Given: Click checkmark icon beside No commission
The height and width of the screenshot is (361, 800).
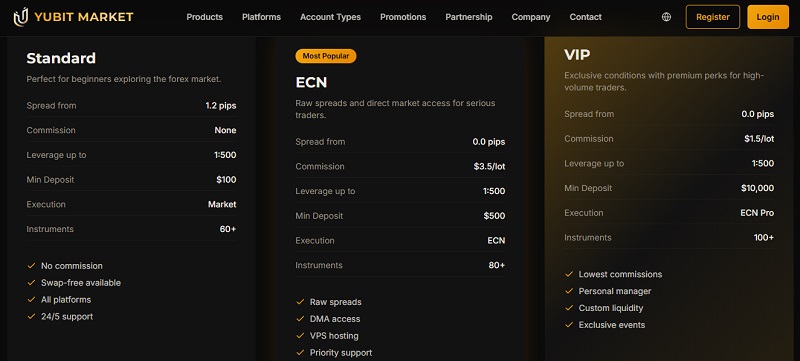Looking at the screenshot, I should (31, 266).
